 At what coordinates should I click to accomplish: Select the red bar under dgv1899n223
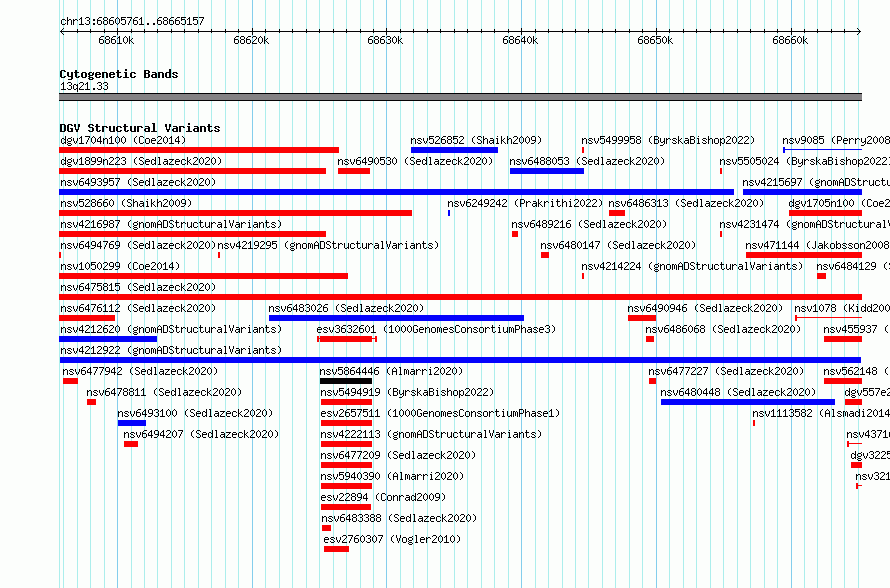[x=192, y=171]
